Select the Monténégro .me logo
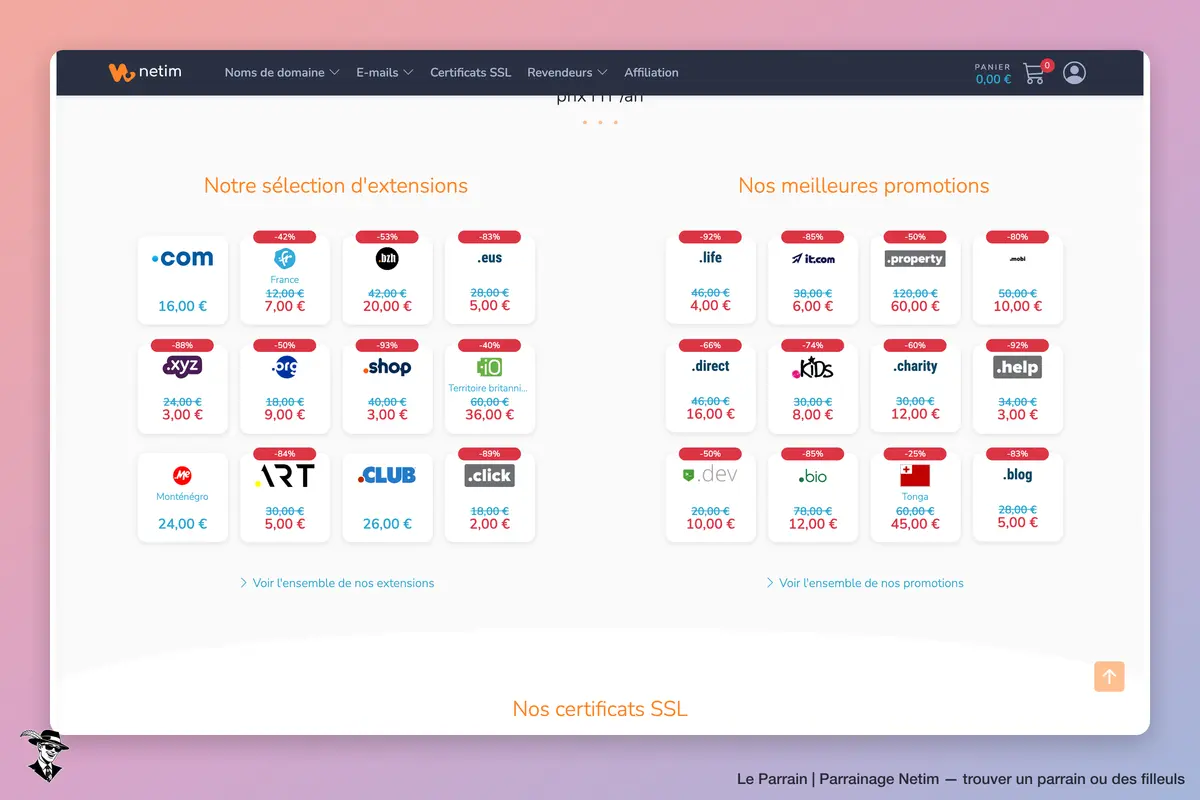This screenshot has height=800, width=1200. pyautogui.click(x=182, y=475)
